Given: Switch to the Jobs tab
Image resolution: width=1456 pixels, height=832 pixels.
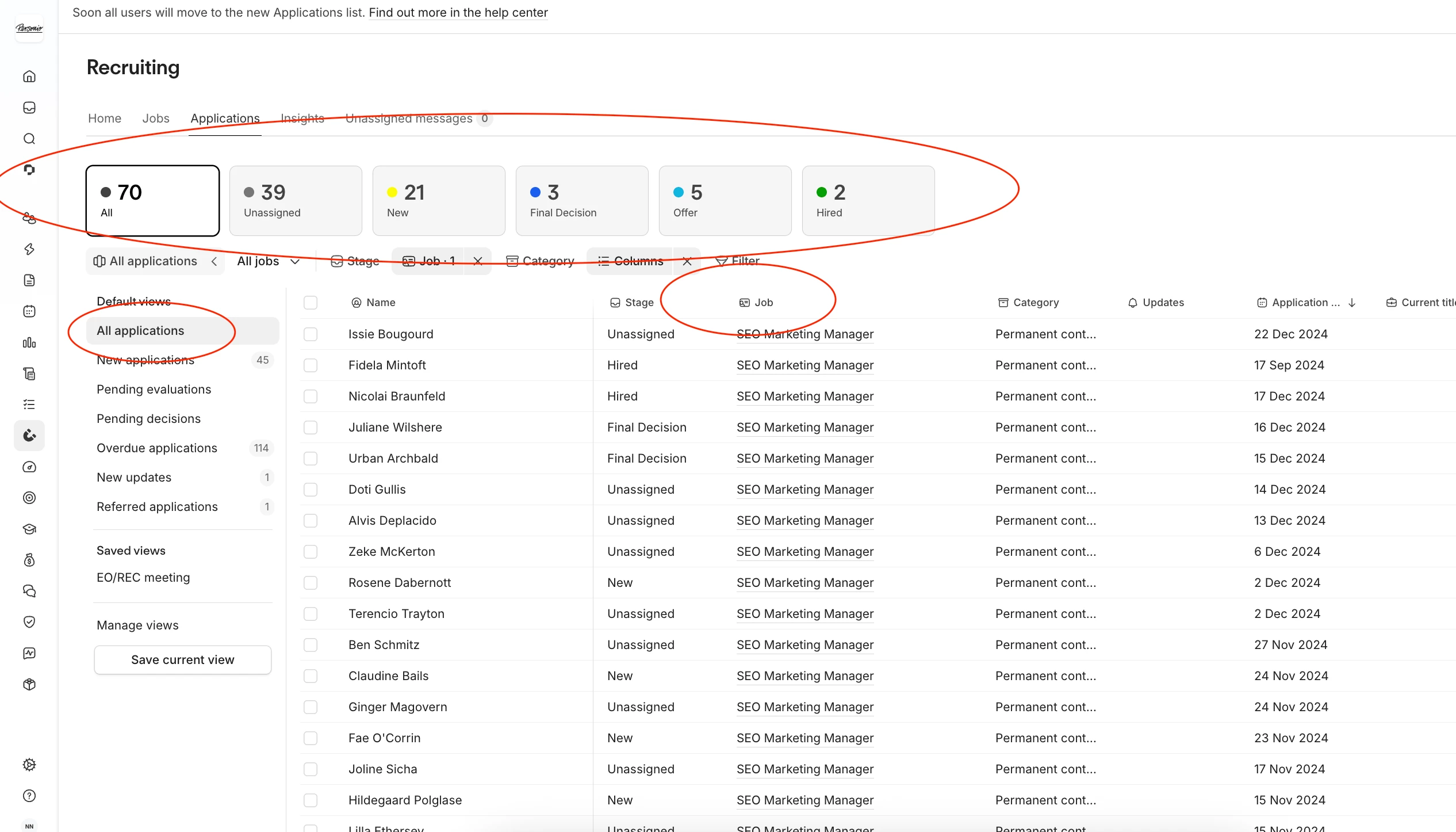Looking at the screenshot, I should [x=156, y=119].
